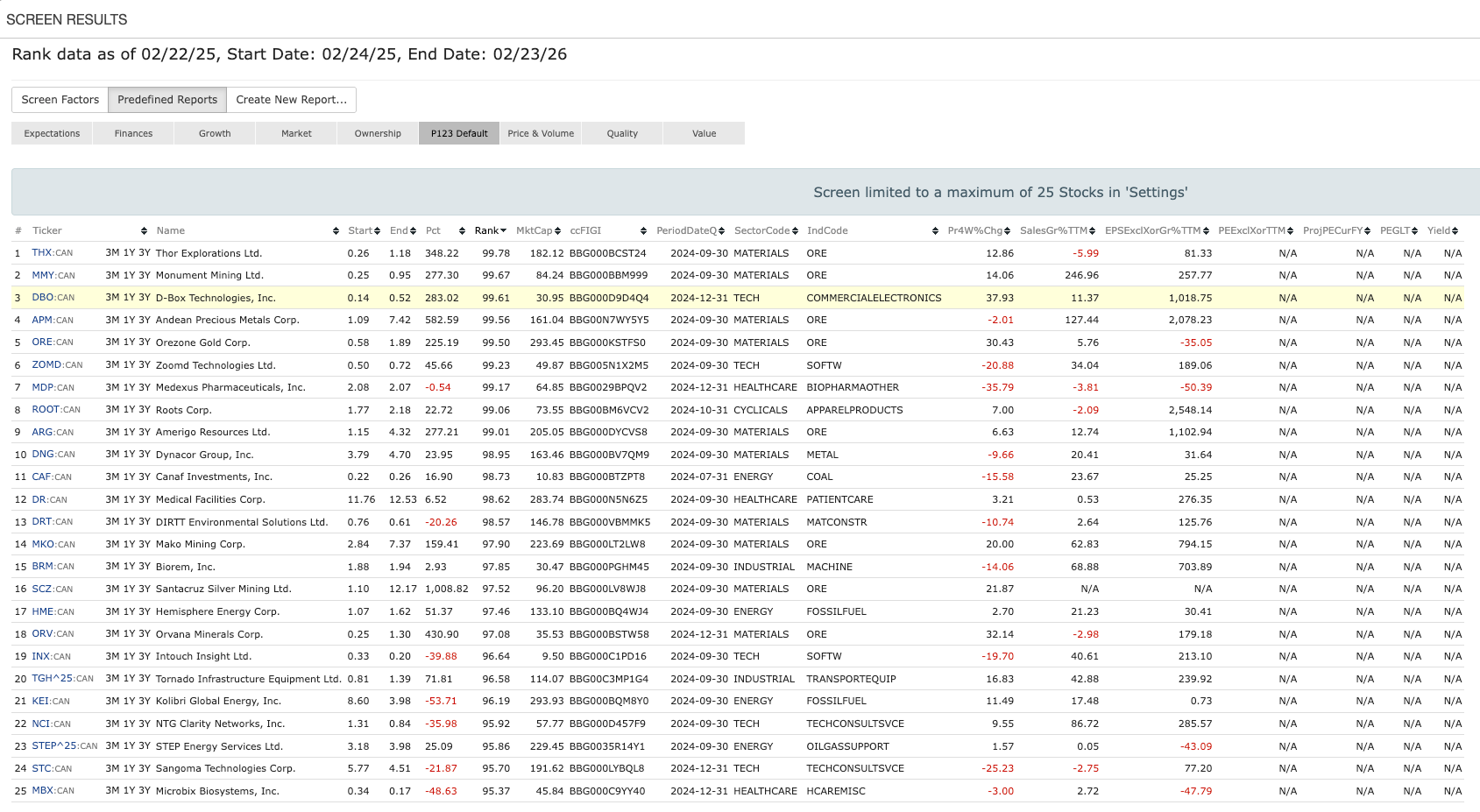
Task: Click the BBG000LYBQL8 ccFIGI value
Action: (x=607, y=768)
